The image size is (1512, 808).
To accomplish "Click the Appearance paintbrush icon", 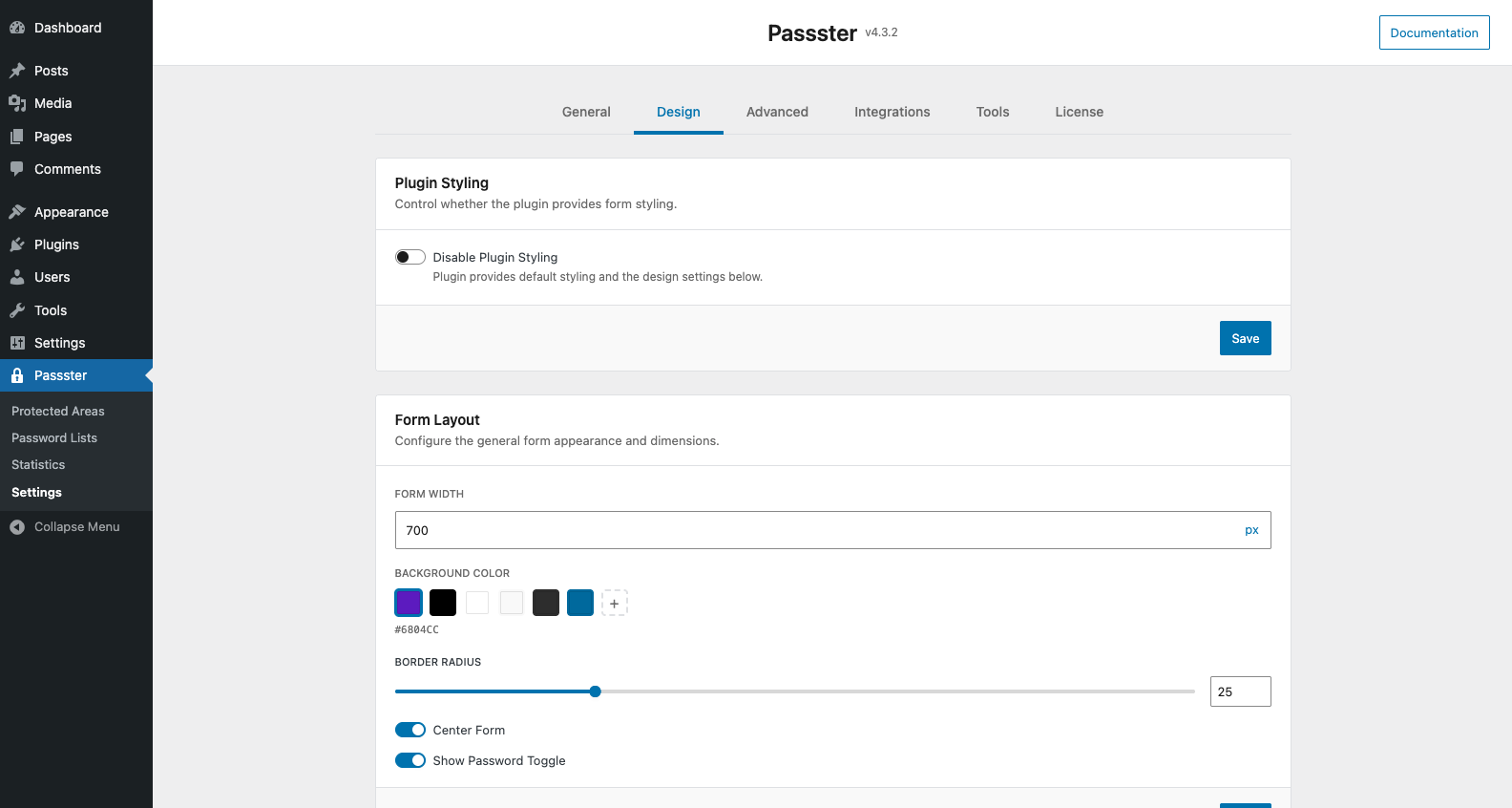I will tap(17, 212).
